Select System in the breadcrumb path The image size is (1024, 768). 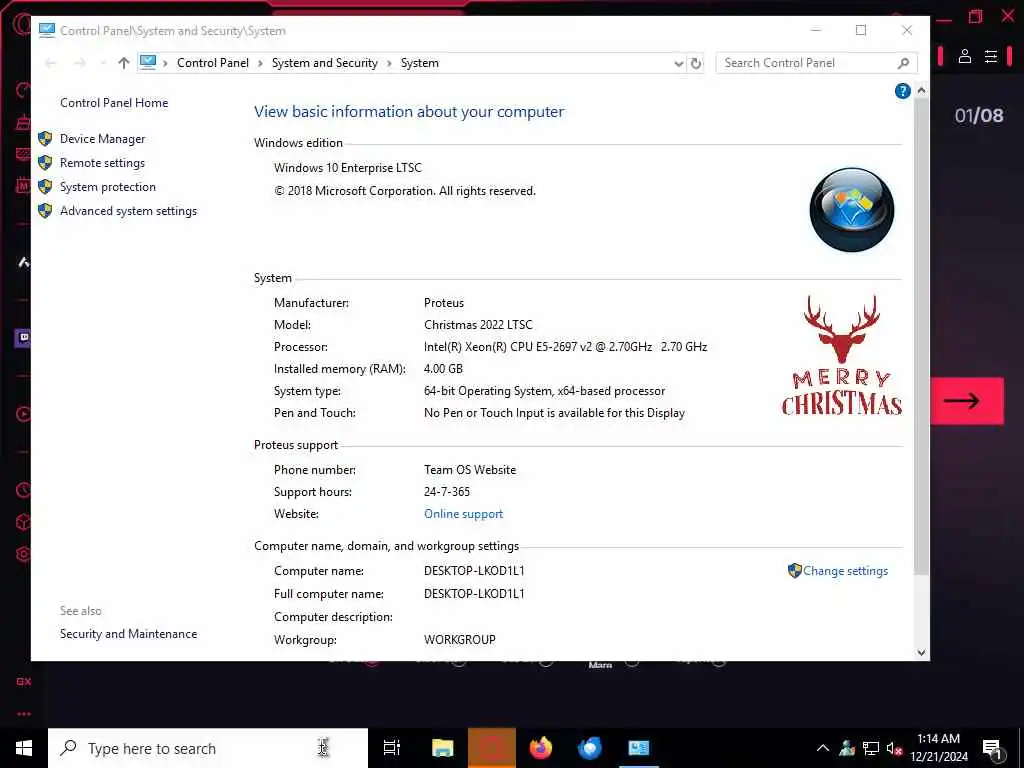(420, 63)
